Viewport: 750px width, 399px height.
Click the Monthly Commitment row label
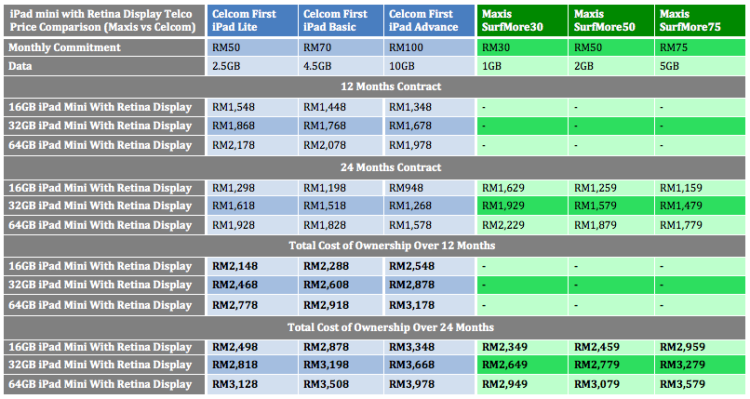click(x=104, y=47)
